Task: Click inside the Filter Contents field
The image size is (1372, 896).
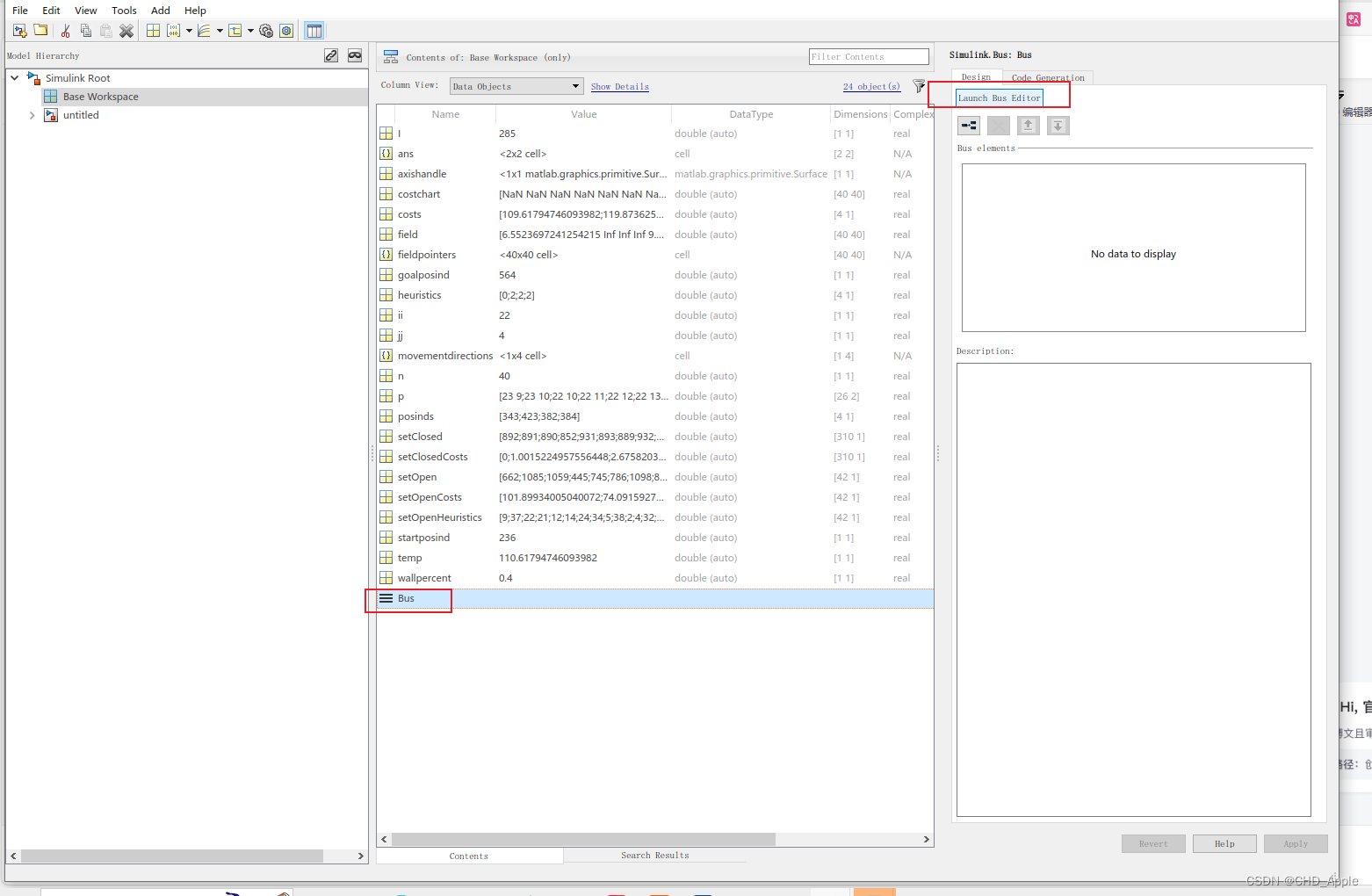Action: click(x=868, y=55)
